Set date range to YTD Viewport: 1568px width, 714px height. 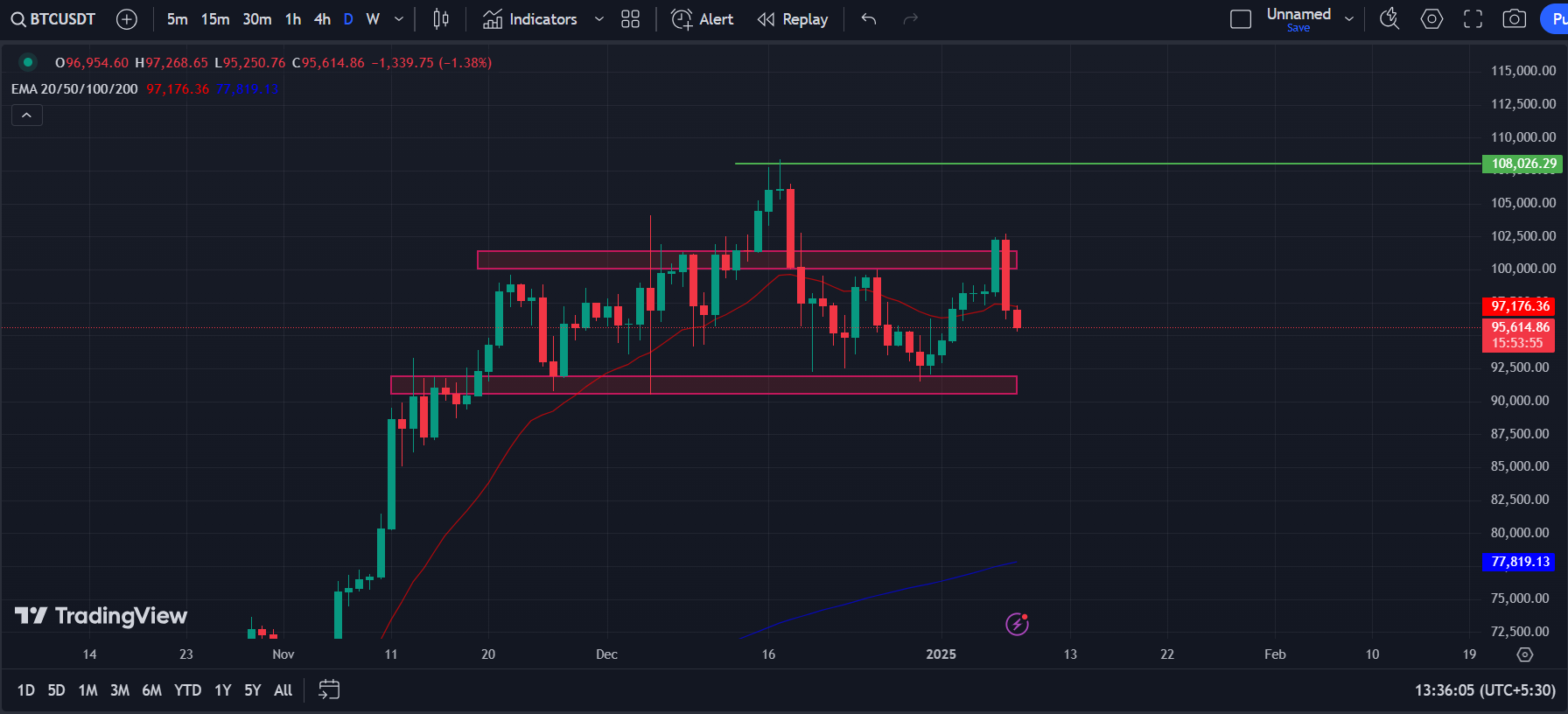188,690
